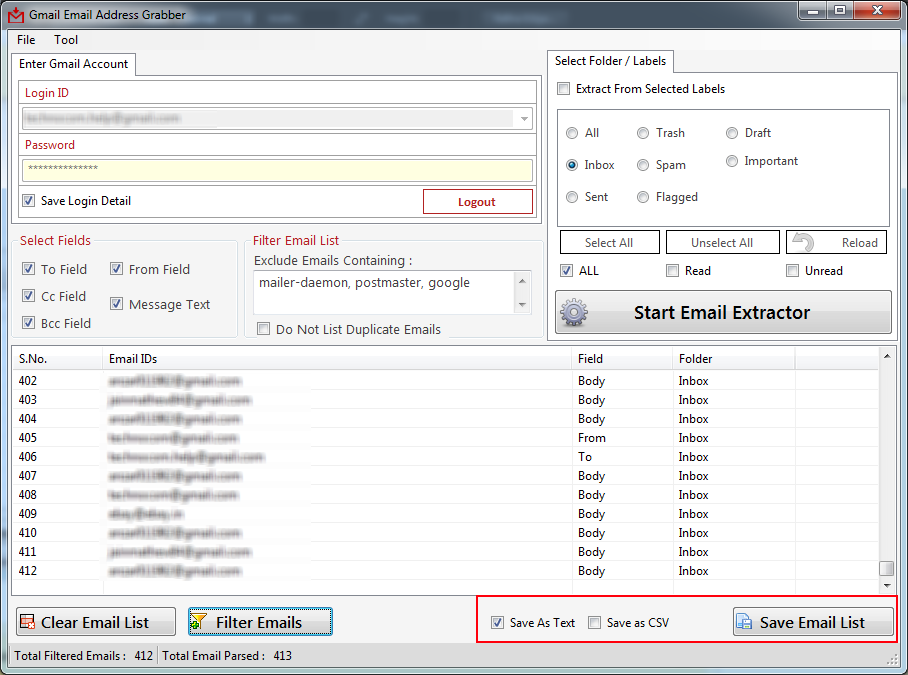Viewport: 908px width, 675px height.
Task: Click email list scroll down arrow
Action: (x=887, y=586)
